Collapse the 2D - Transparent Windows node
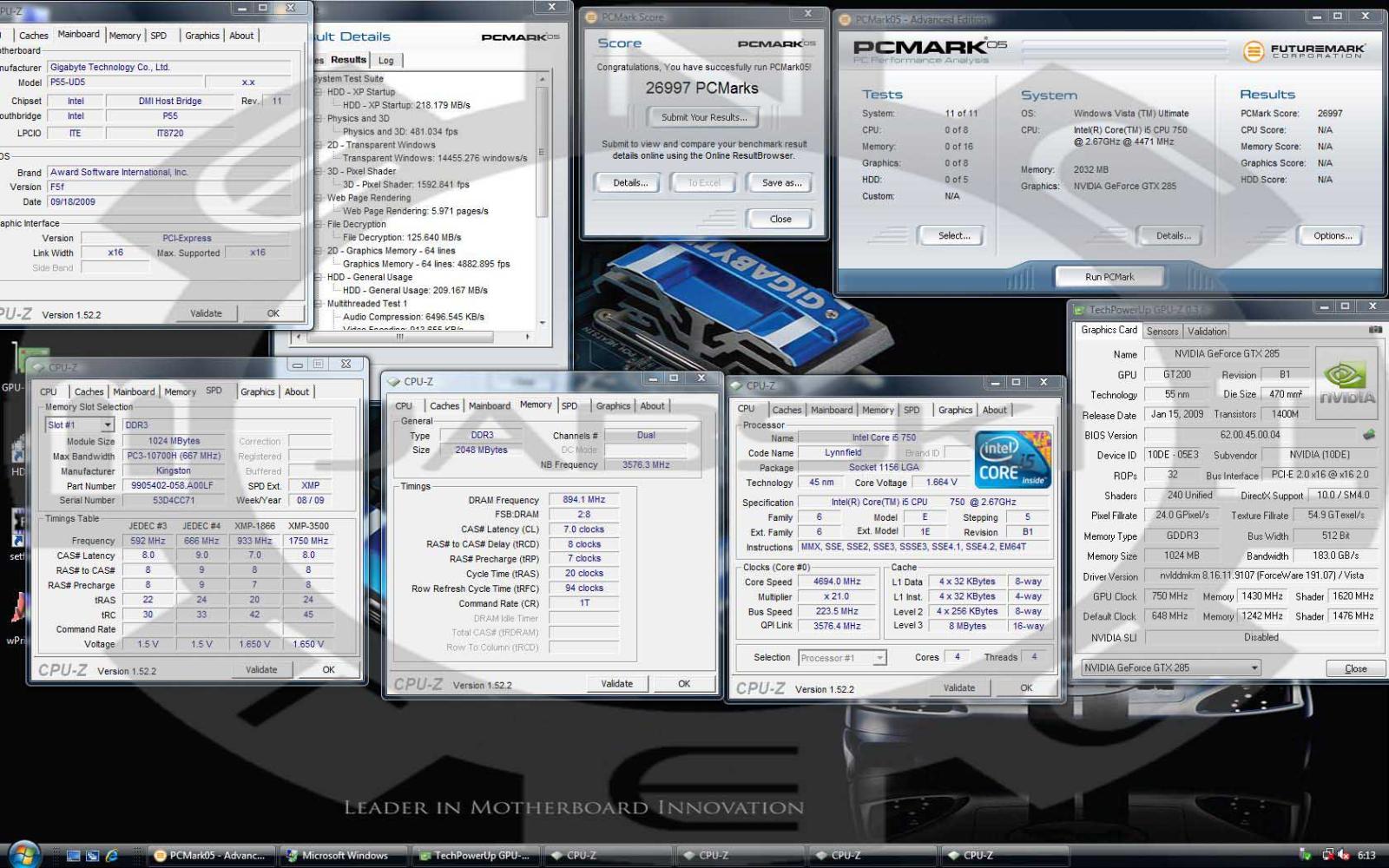Viewport: 1389px width, 868px height. pos(319,145)
